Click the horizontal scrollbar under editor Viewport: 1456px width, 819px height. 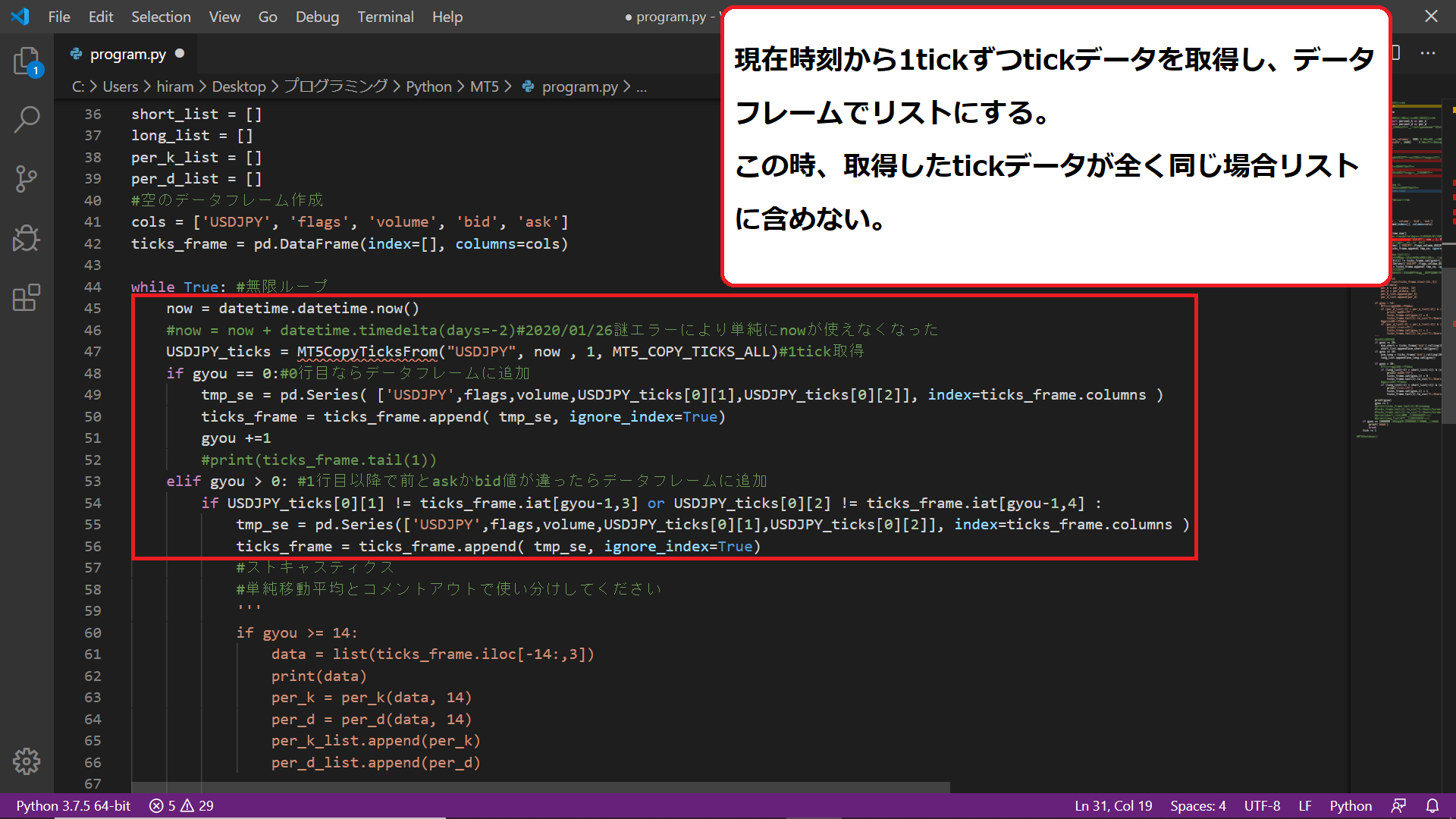[540, 787]
